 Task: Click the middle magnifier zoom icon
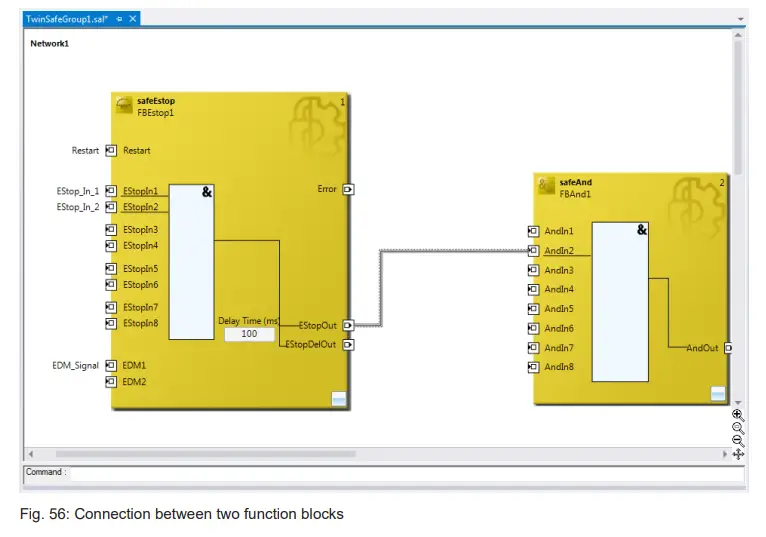738,429
